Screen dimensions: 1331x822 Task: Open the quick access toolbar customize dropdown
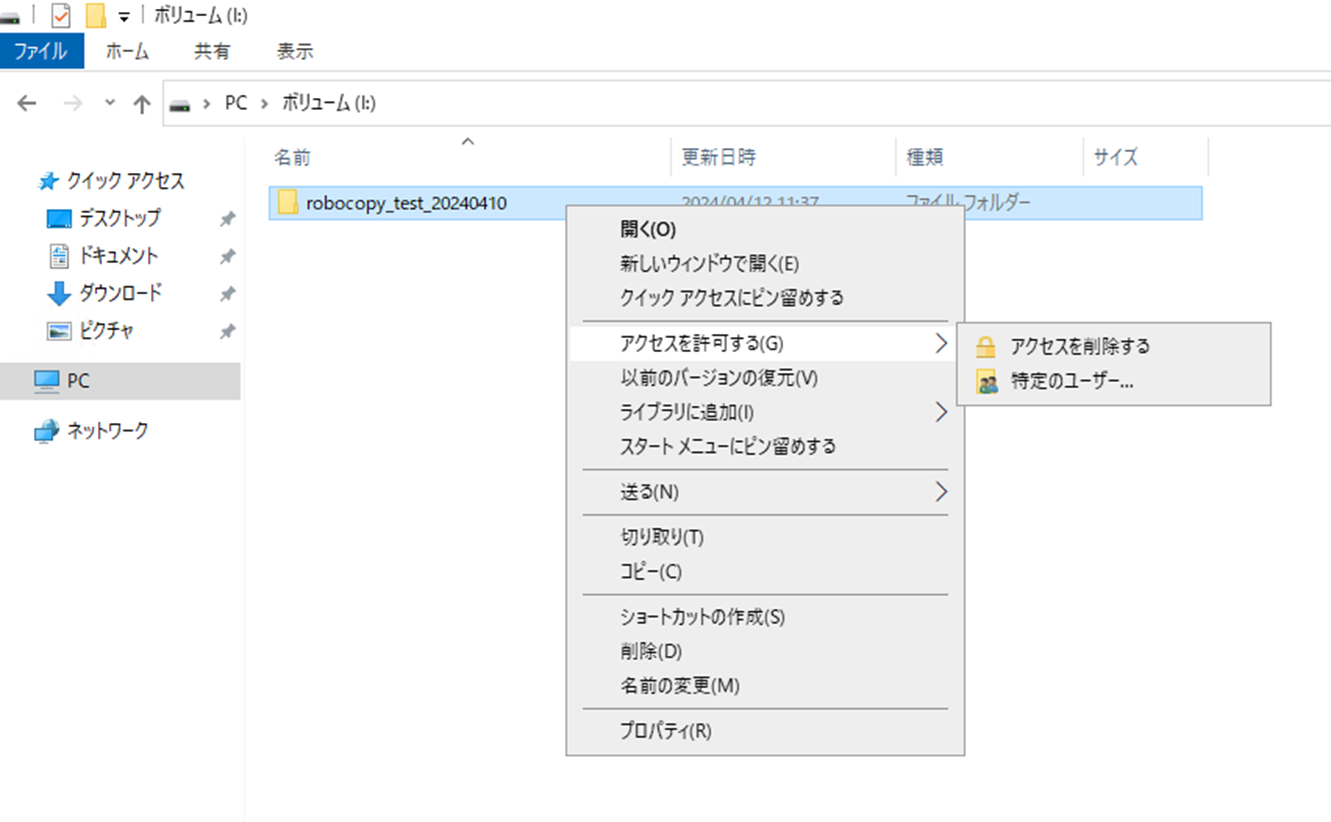[x=124, y=16]
